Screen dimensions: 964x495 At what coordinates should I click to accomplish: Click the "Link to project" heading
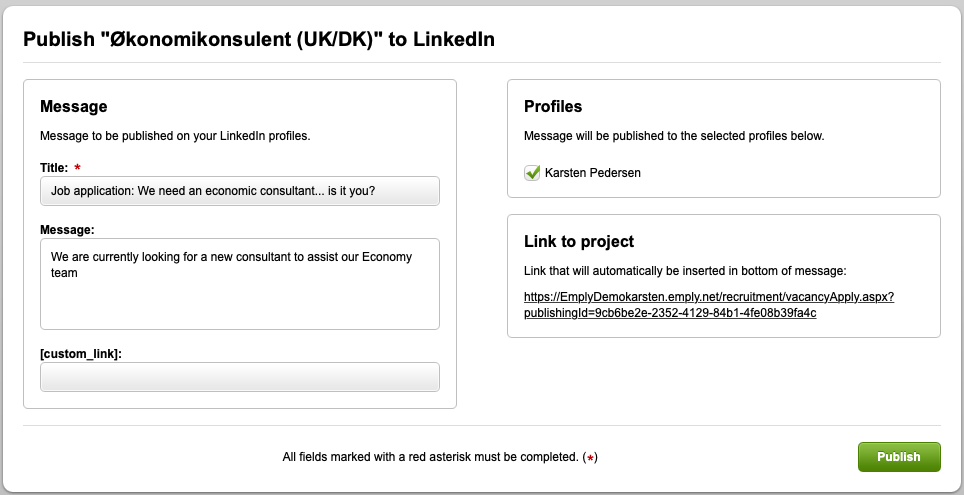click(579, 241)
